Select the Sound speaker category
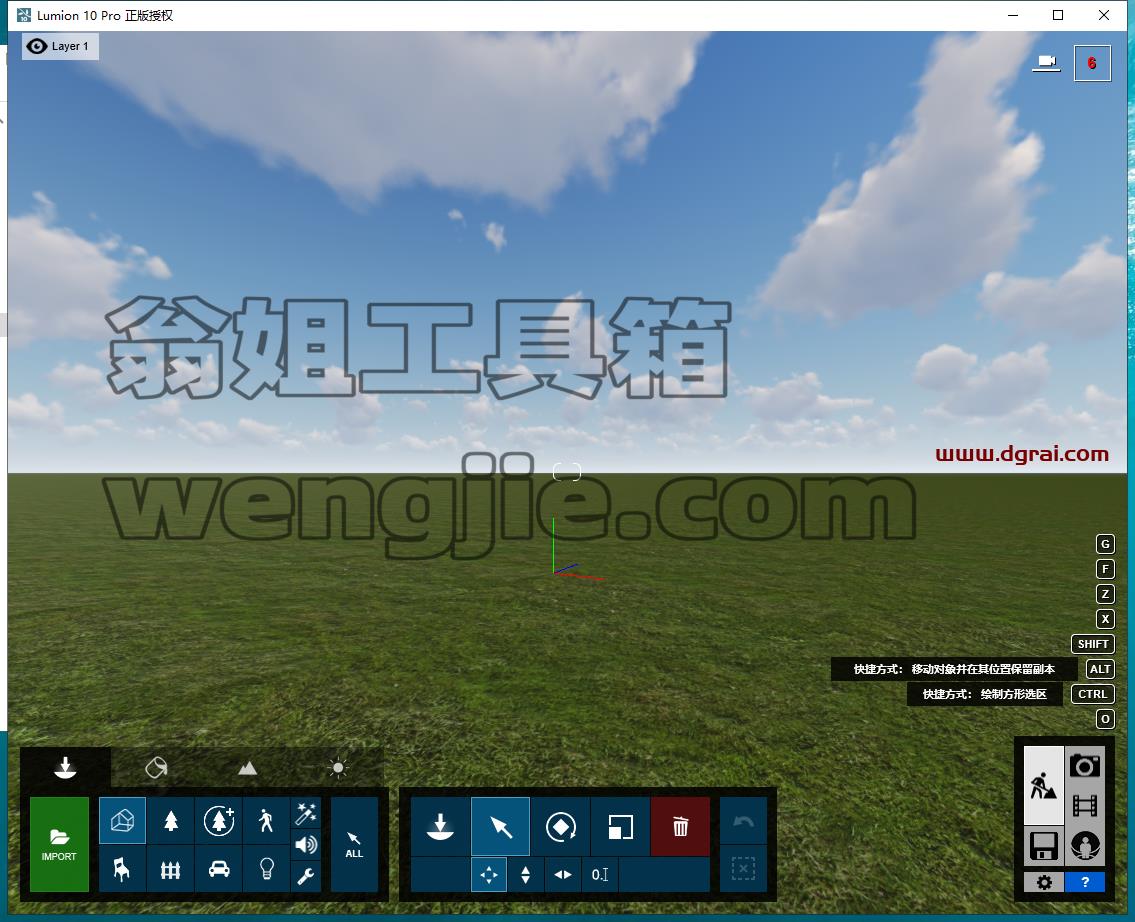This screenshot has height=922, width=1135. pyautogui.click(x=305, y=845)
